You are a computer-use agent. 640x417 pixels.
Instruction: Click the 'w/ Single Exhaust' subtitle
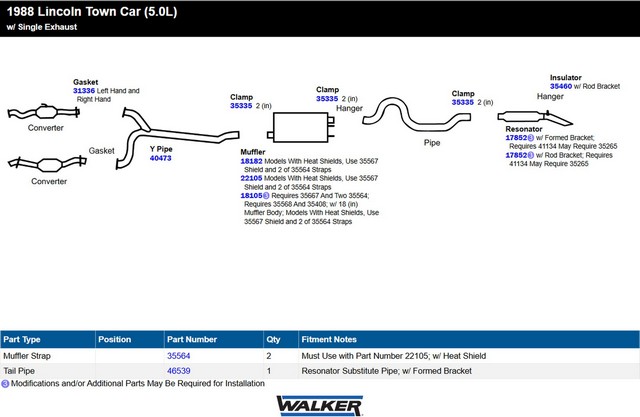pyautogui.click(x=42, y=27)
